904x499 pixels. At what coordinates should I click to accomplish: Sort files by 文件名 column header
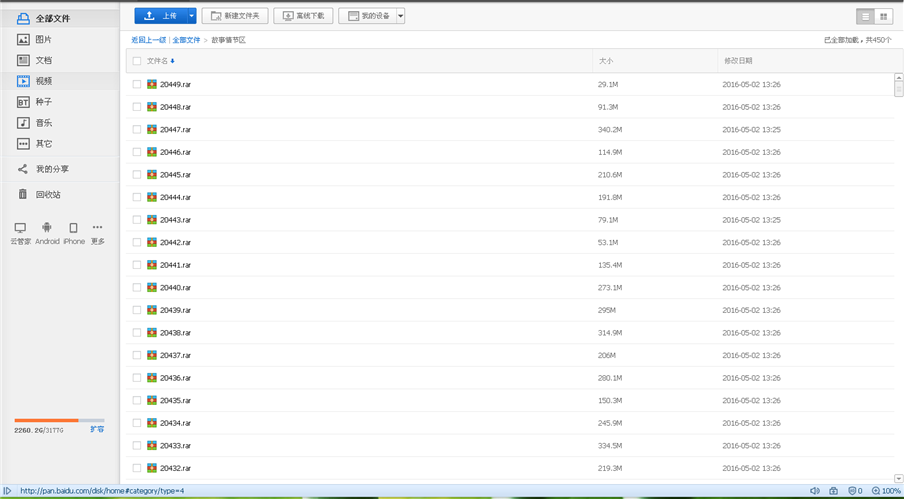click(x=160, y=61)
